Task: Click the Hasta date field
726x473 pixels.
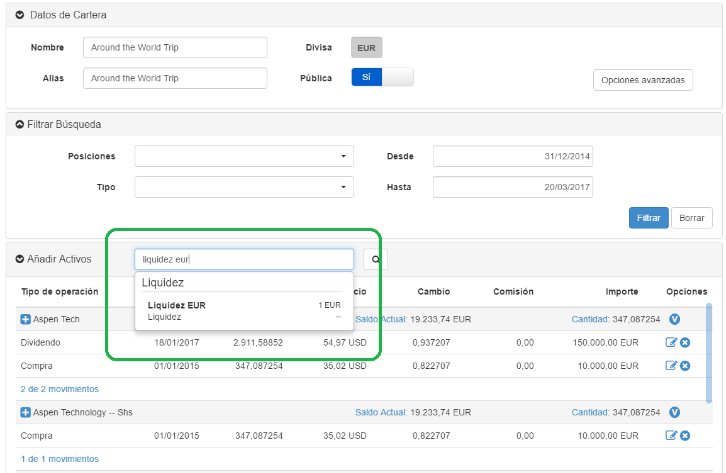Action: coord(513,187)
